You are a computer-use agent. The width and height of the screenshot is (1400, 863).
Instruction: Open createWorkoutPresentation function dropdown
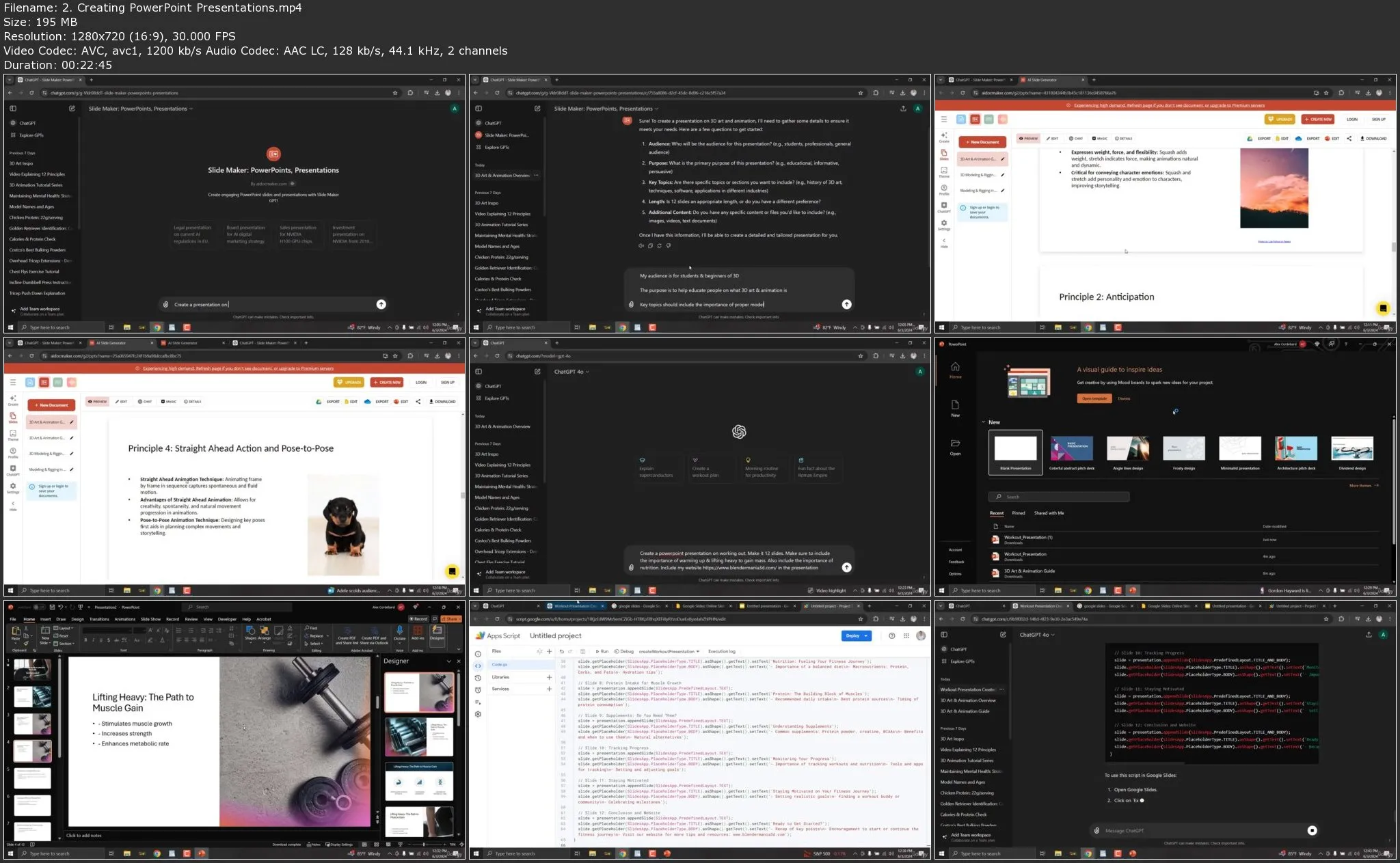tap(670, 651)
